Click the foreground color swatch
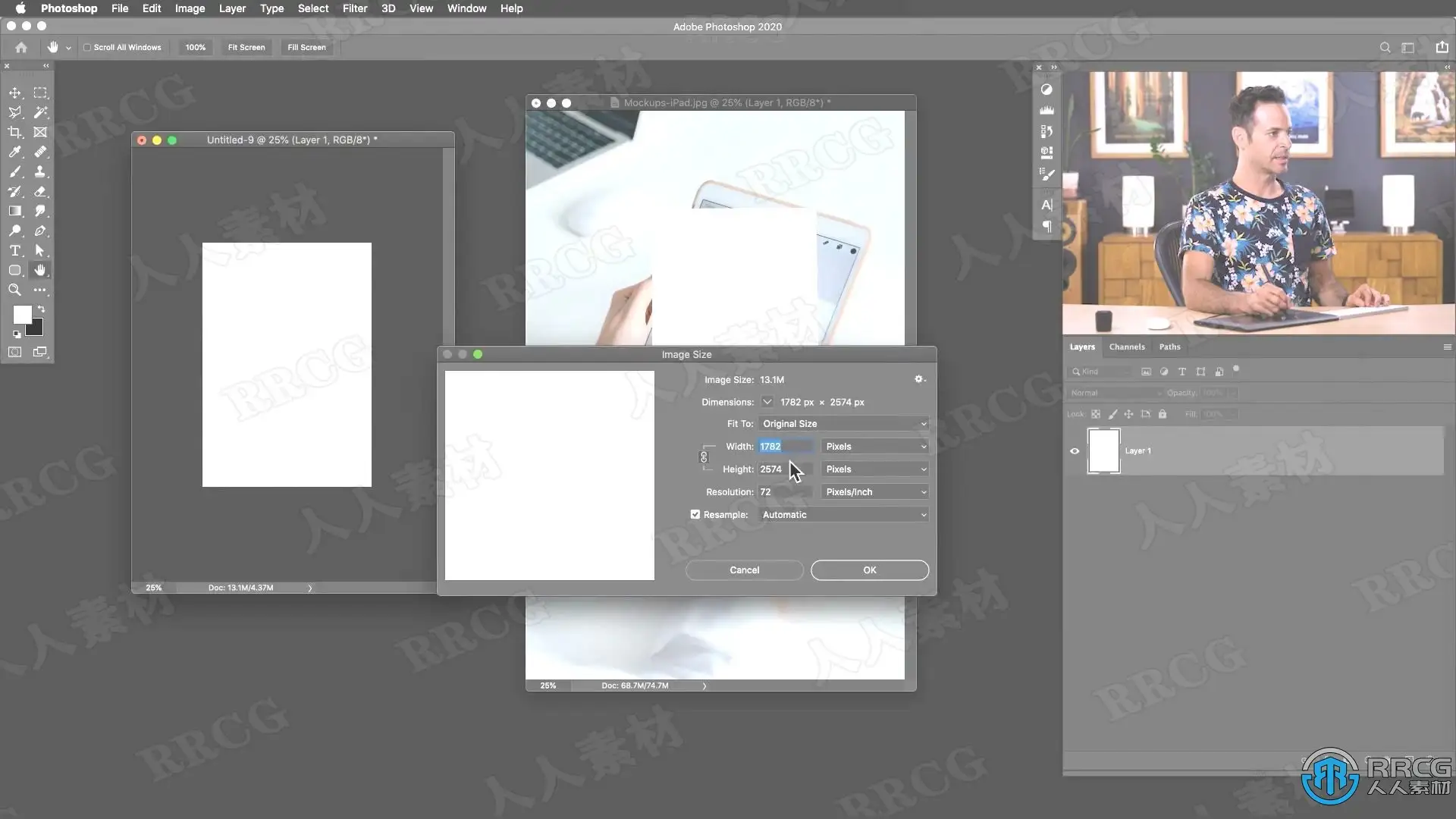Image resolution: width=1456 pixels, height=819 pixels. coord(22,314)
